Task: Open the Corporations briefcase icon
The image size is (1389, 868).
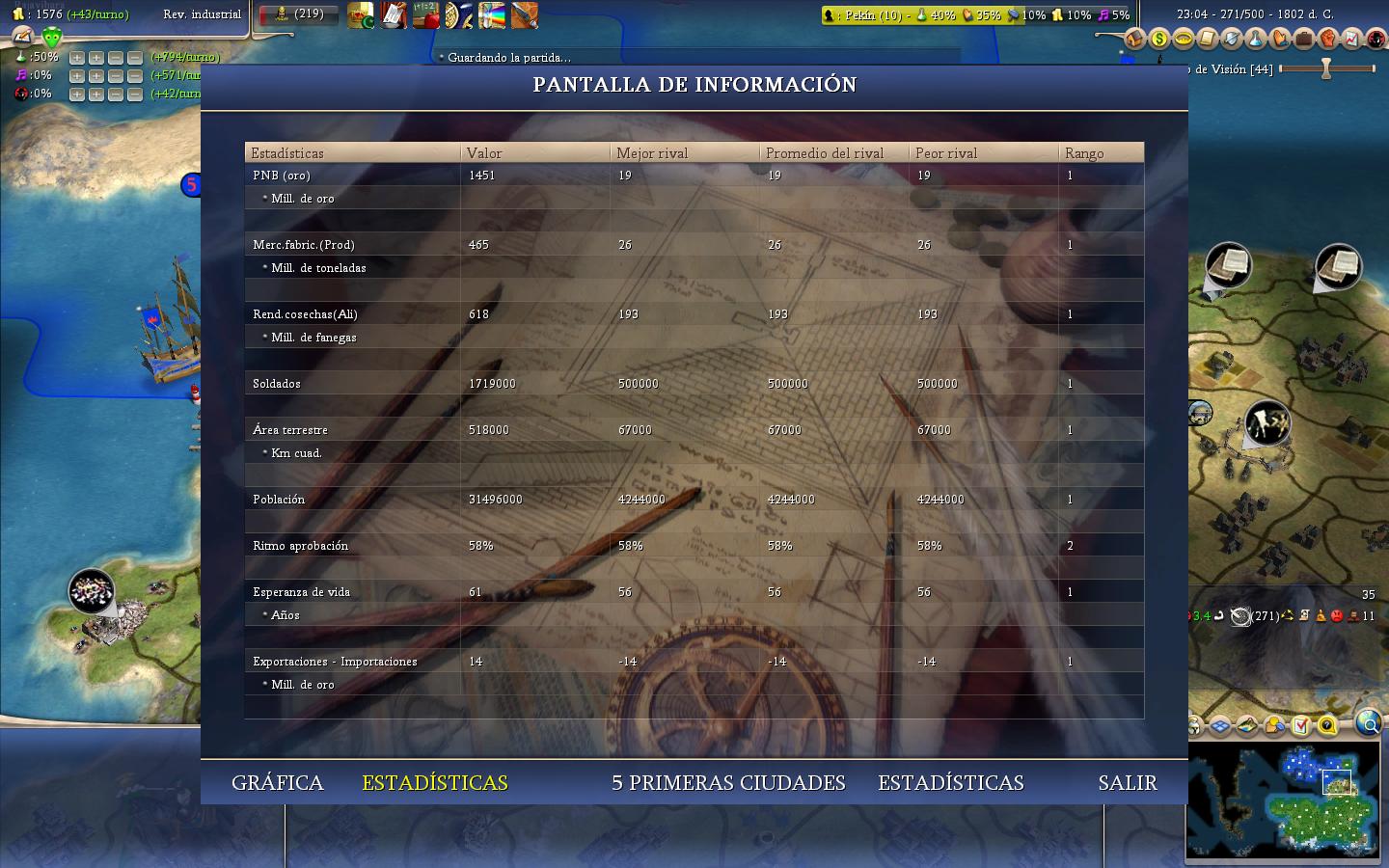Action: click(x=1304, y=40)
